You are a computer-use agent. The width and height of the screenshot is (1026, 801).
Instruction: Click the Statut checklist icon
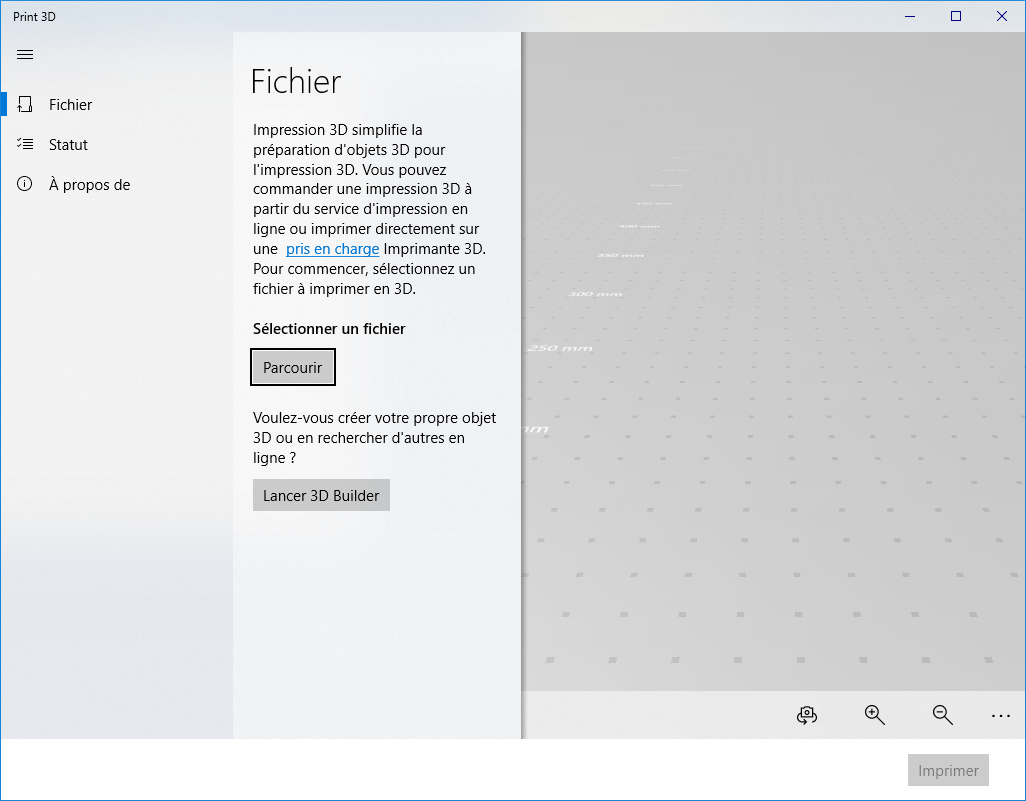point(25,144)
